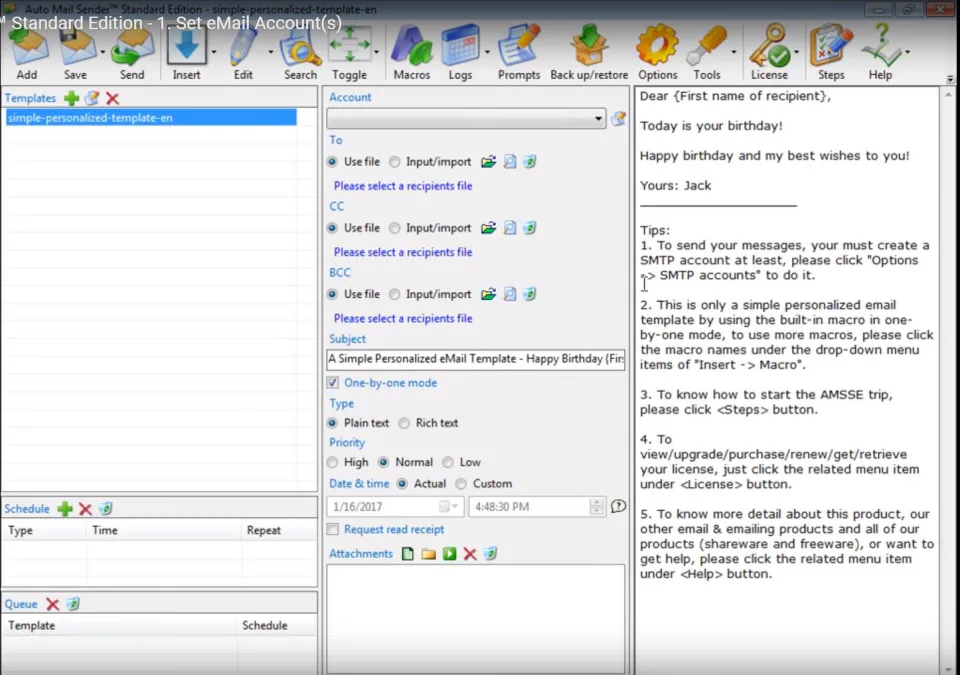The width and height of the screenshot is (960, 675).
Task: Open recipients file folder icon in BCC
Action: (488, 294)
